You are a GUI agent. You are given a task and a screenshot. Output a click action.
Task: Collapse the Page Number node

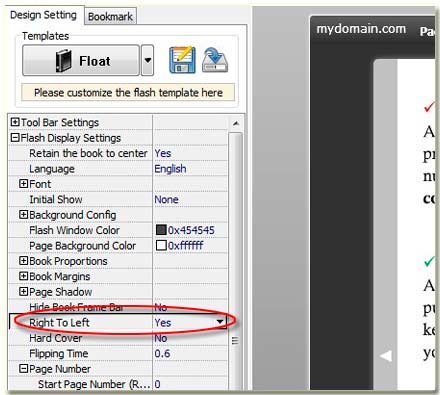tap(23, 369)
